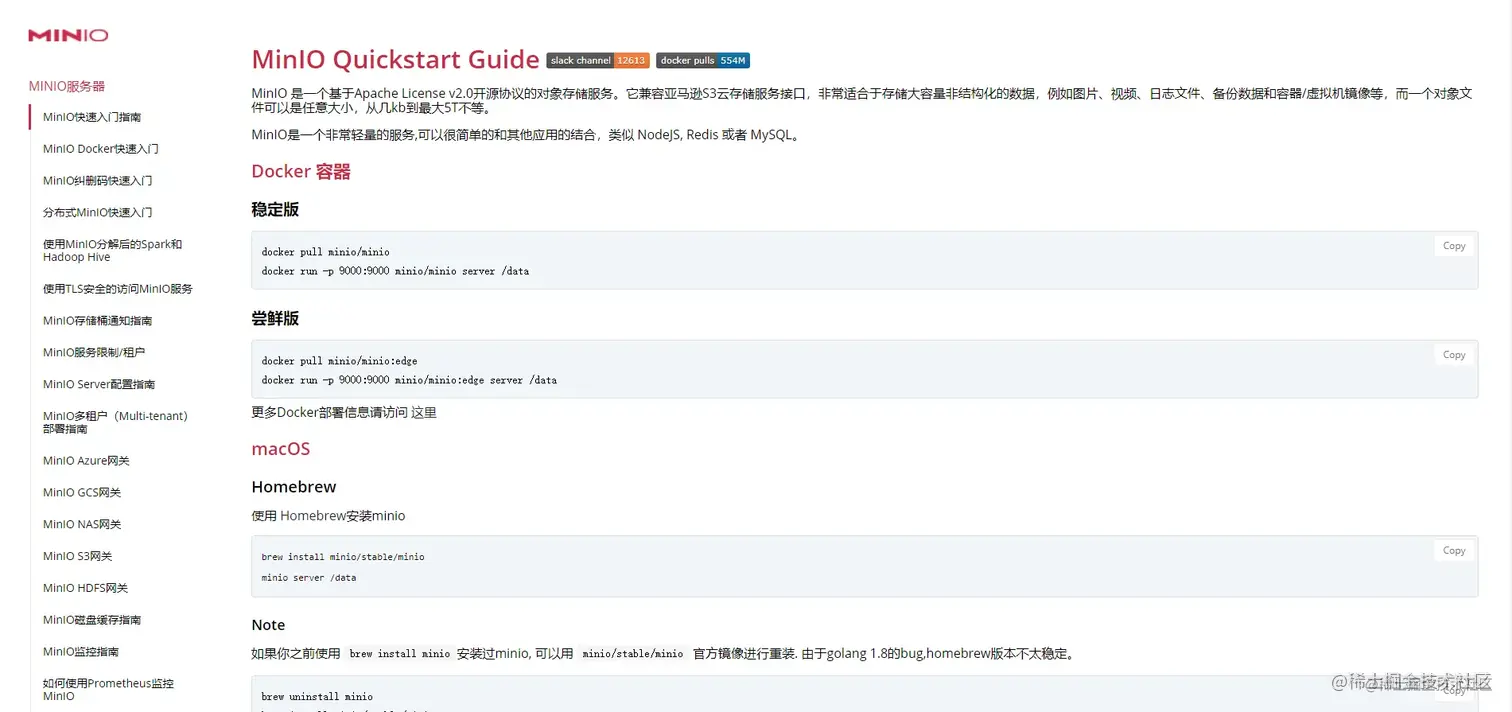Image resolution: width=1512 pixels, height=712 pixels.
Task: Click the MinIO logo
Action: [68, 35]
